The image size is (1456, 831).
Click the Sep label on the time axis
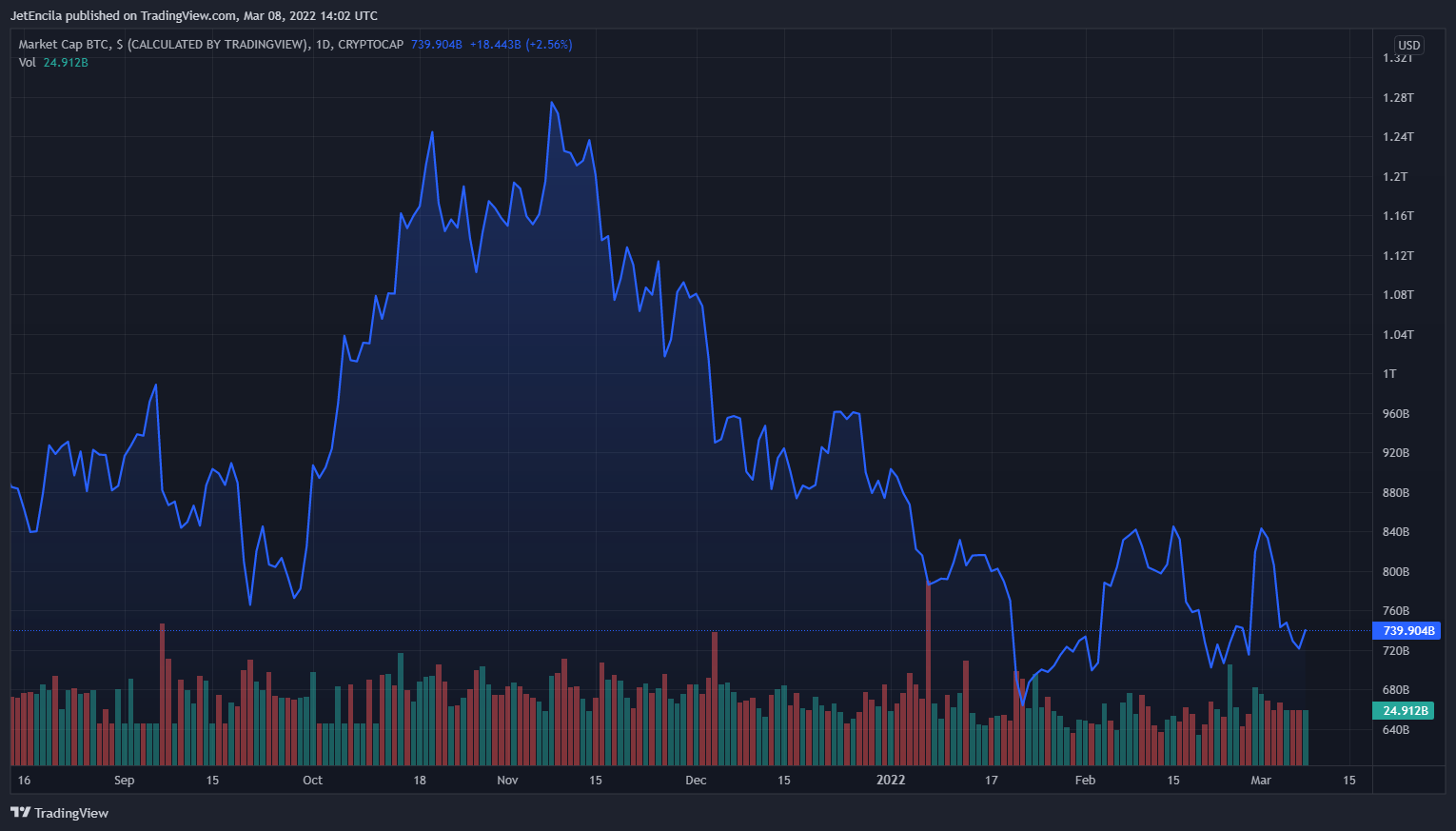coord(124,780)
